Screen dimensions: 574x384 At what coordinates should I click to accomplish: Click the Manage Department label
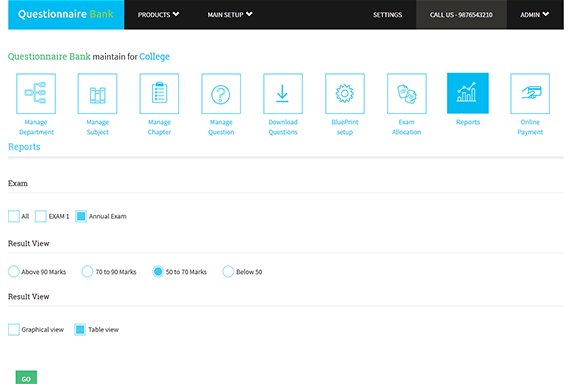pyautogui.click(x=36, y=127)
